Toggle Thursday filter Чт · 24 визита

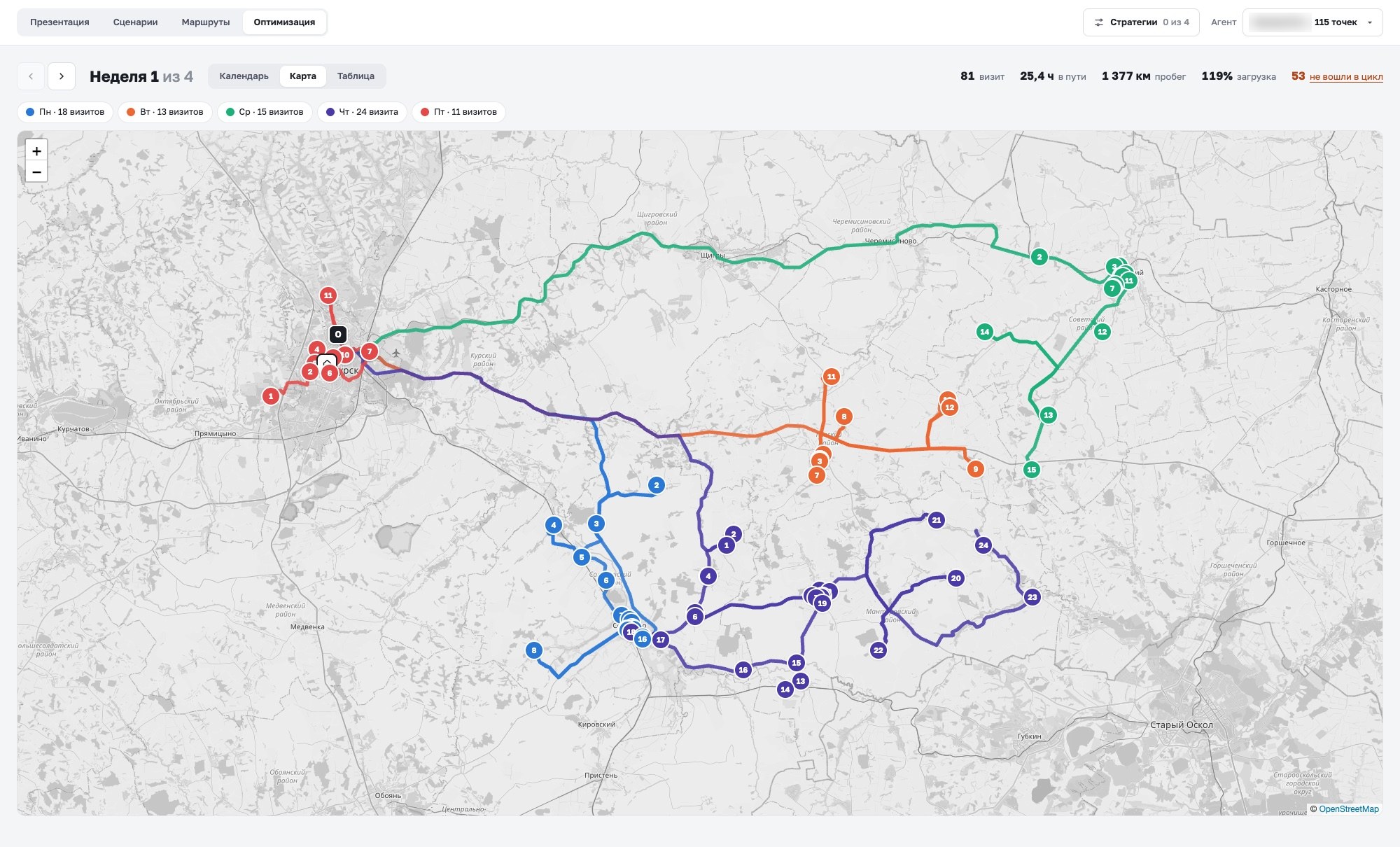[362, 112]
